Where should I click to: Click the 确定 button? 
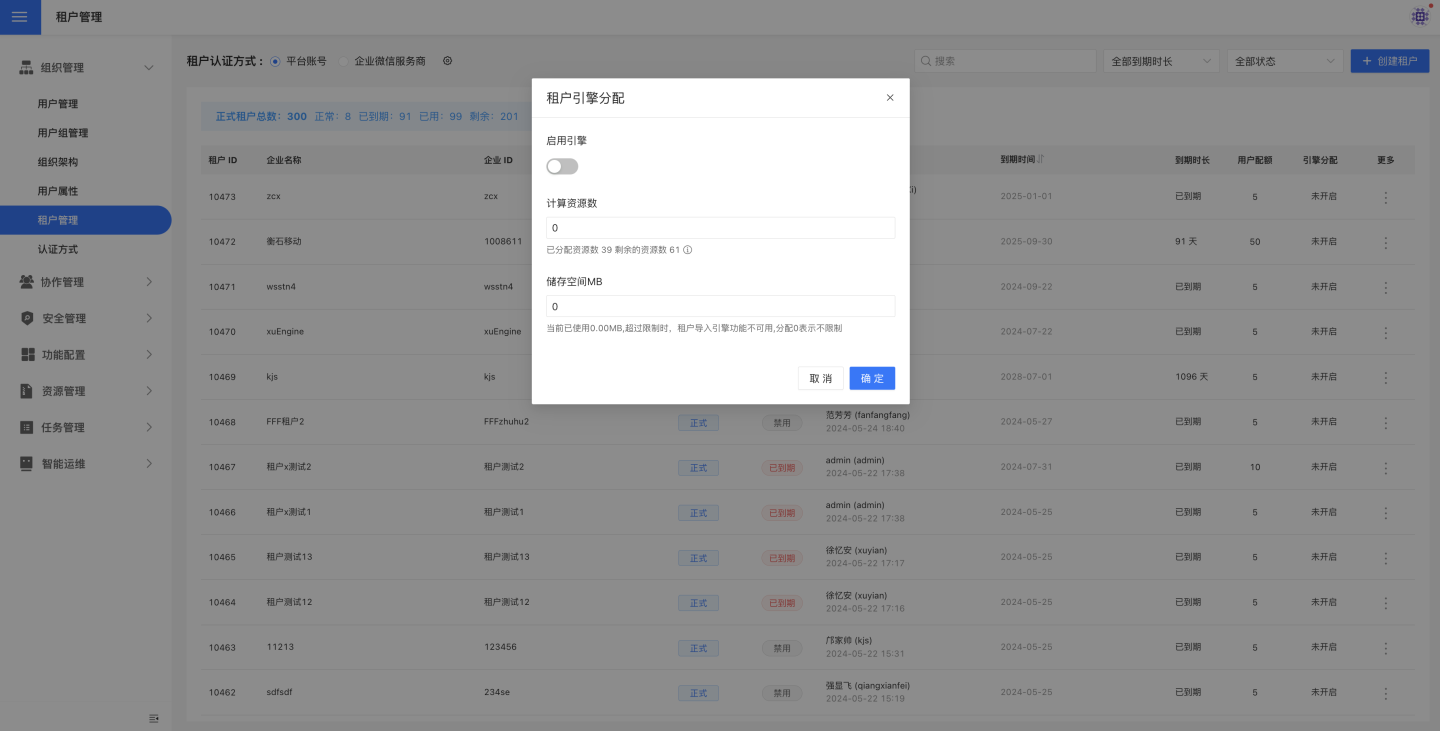tap(872, 378)
